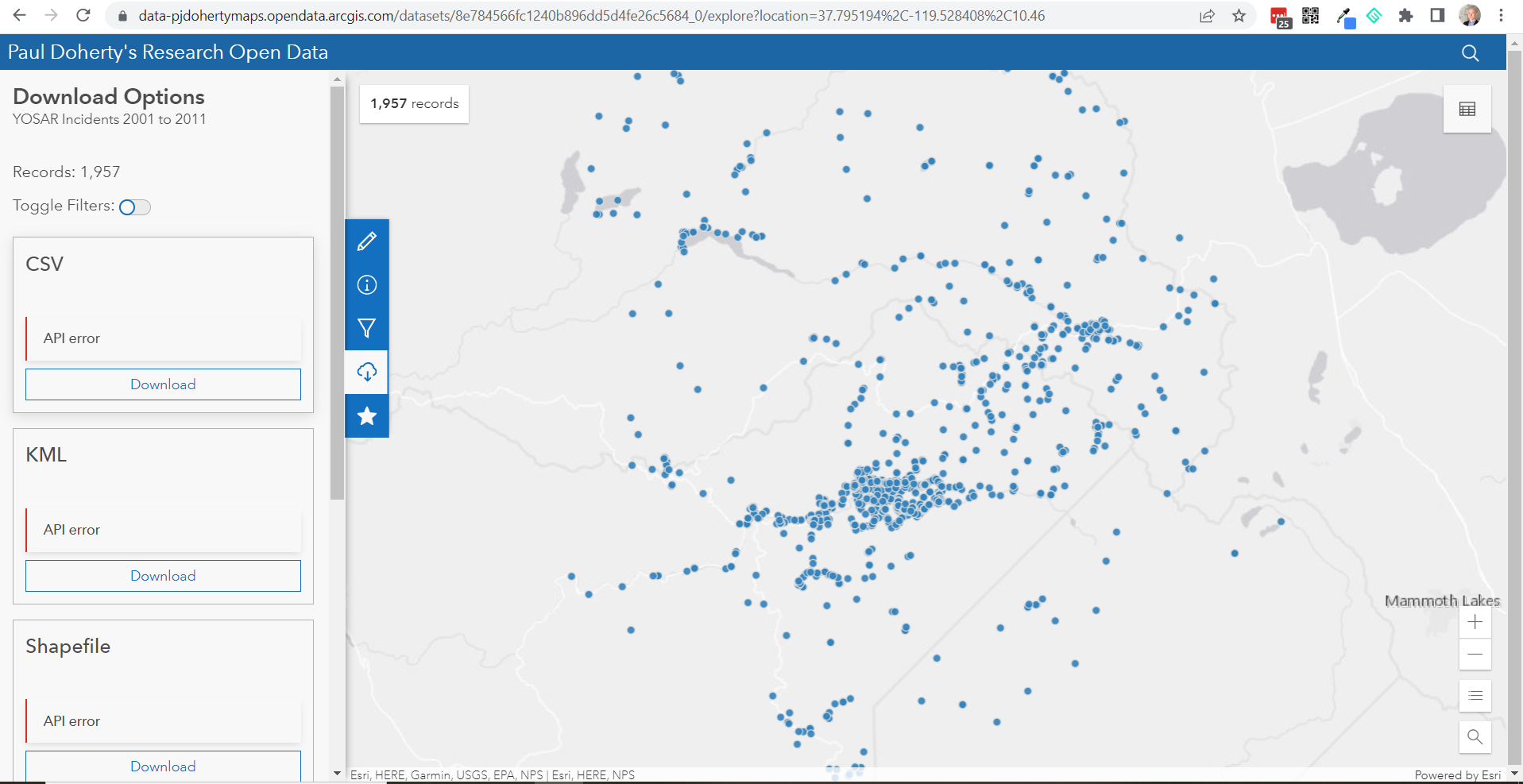Open the info panel from the map toolbar
This screenshot has width=1523, height=784.
[366, 284]
